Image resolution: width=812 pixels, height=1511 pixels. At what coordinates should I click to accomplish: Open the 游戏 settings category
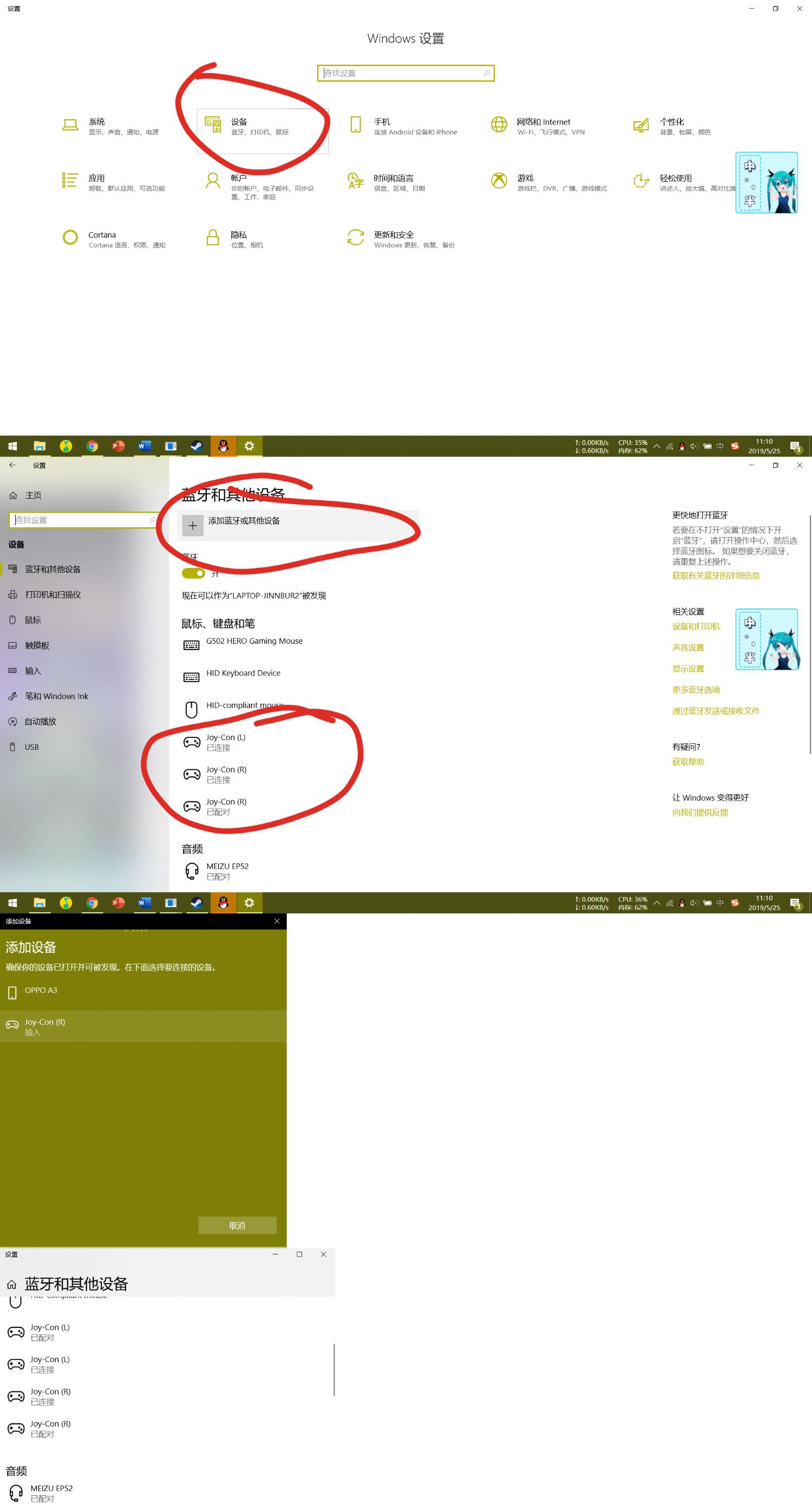pos(549,182)
